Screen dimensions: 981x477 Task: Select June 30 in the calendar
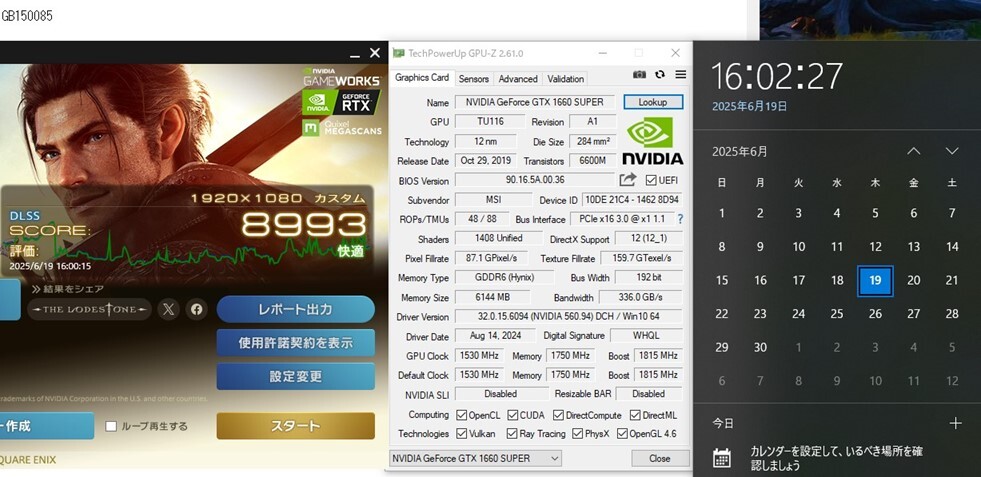(x=760, y=347)
